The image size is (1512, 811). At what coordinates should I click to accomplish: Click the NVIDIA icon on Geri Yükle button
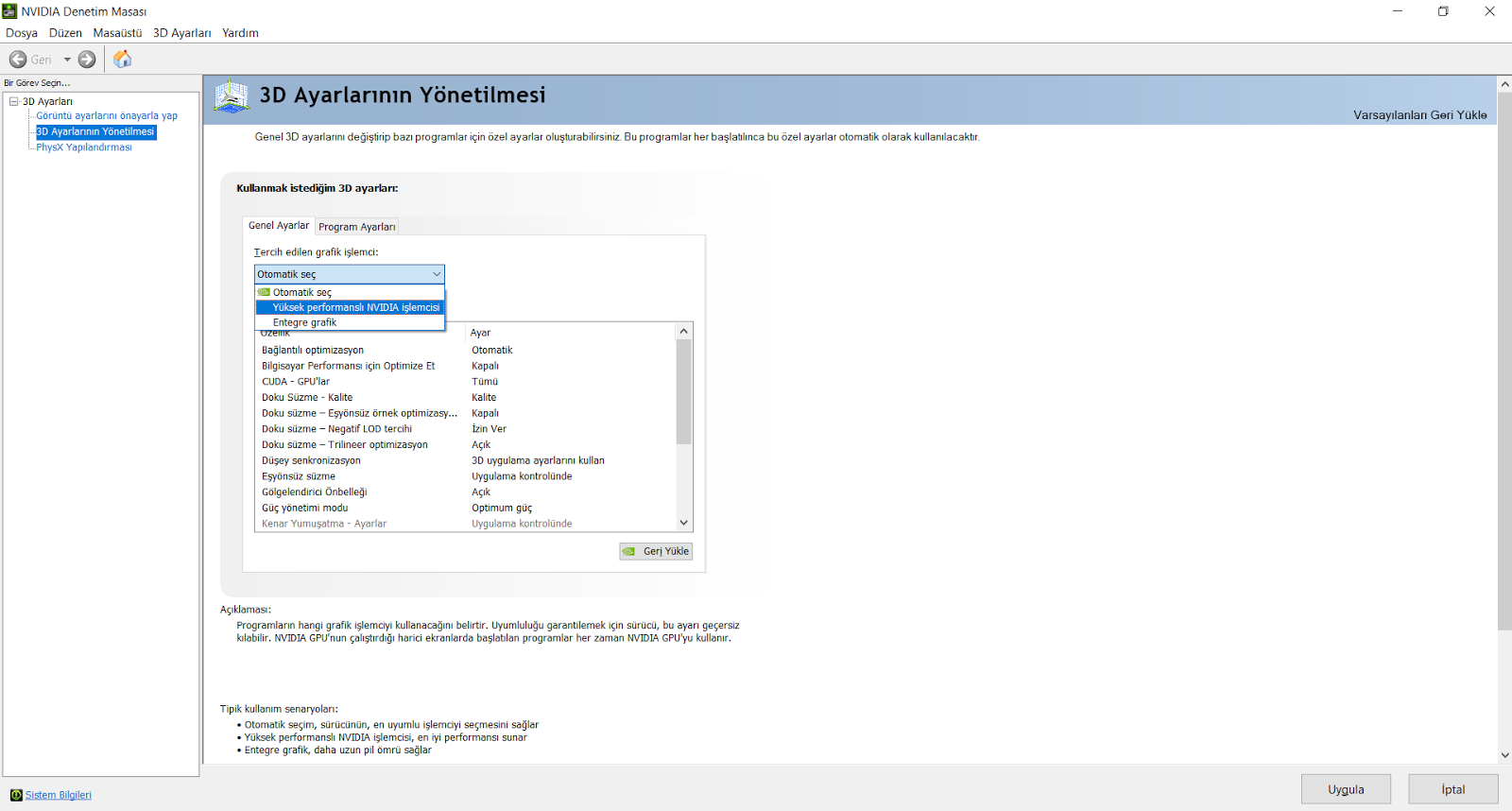click(628, 551)
